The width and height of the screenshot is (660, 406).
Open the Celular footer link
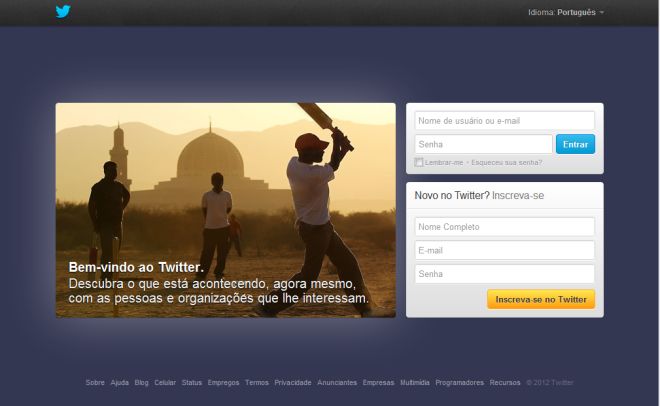[165, 382]
